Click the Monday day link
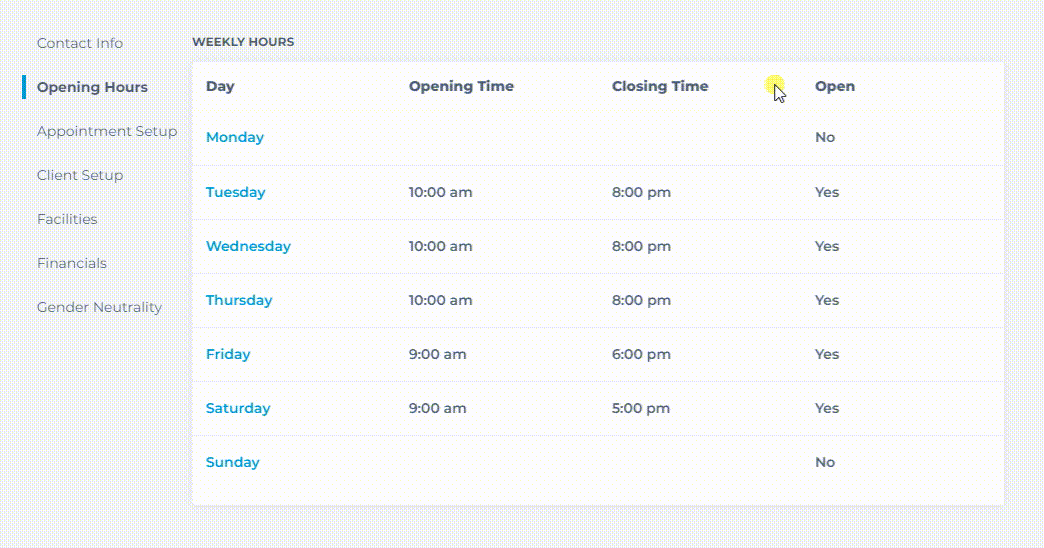 tap(234, 137)
